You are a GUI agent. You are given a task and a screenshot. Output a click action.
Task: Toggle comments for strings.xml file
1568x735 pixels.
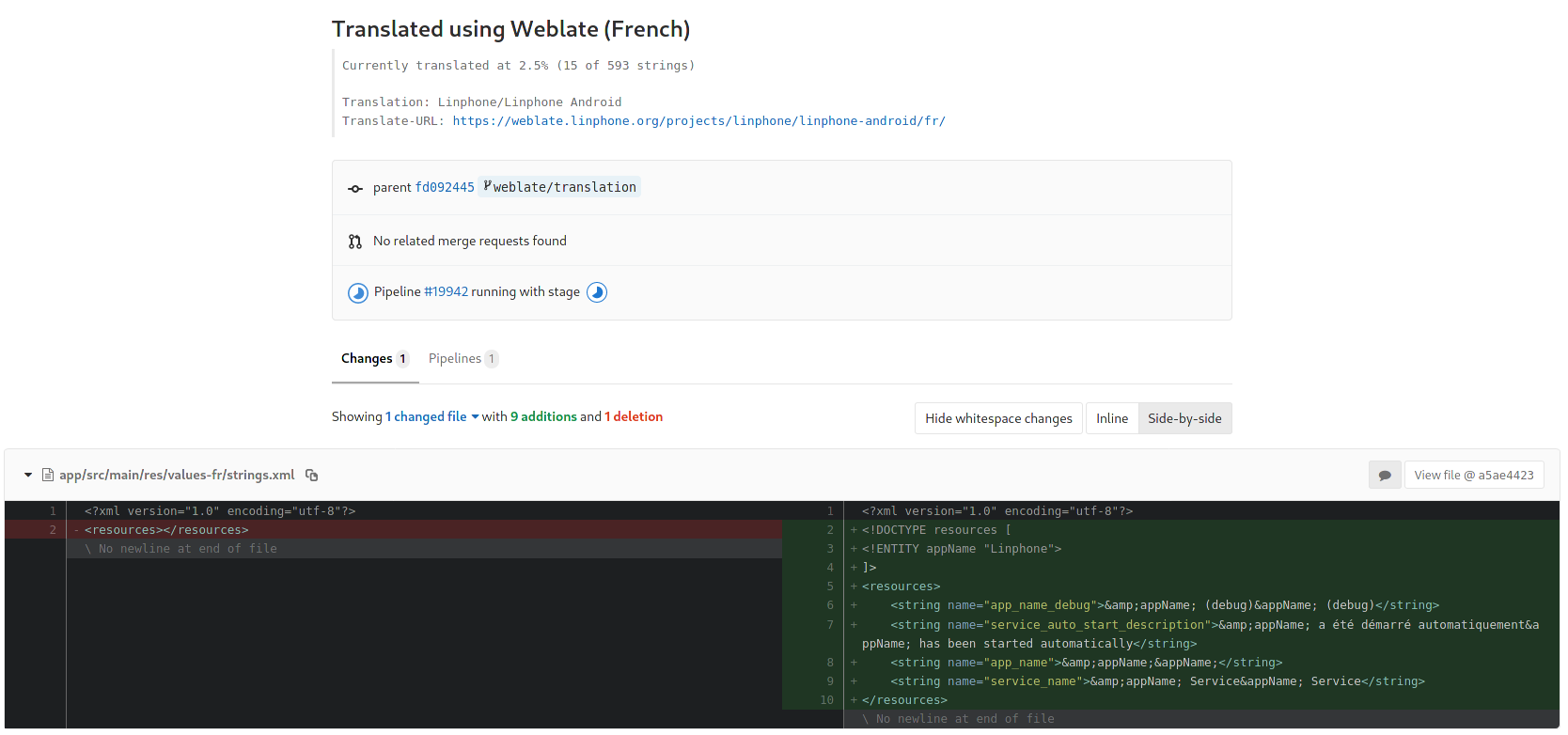(1385, 476)
